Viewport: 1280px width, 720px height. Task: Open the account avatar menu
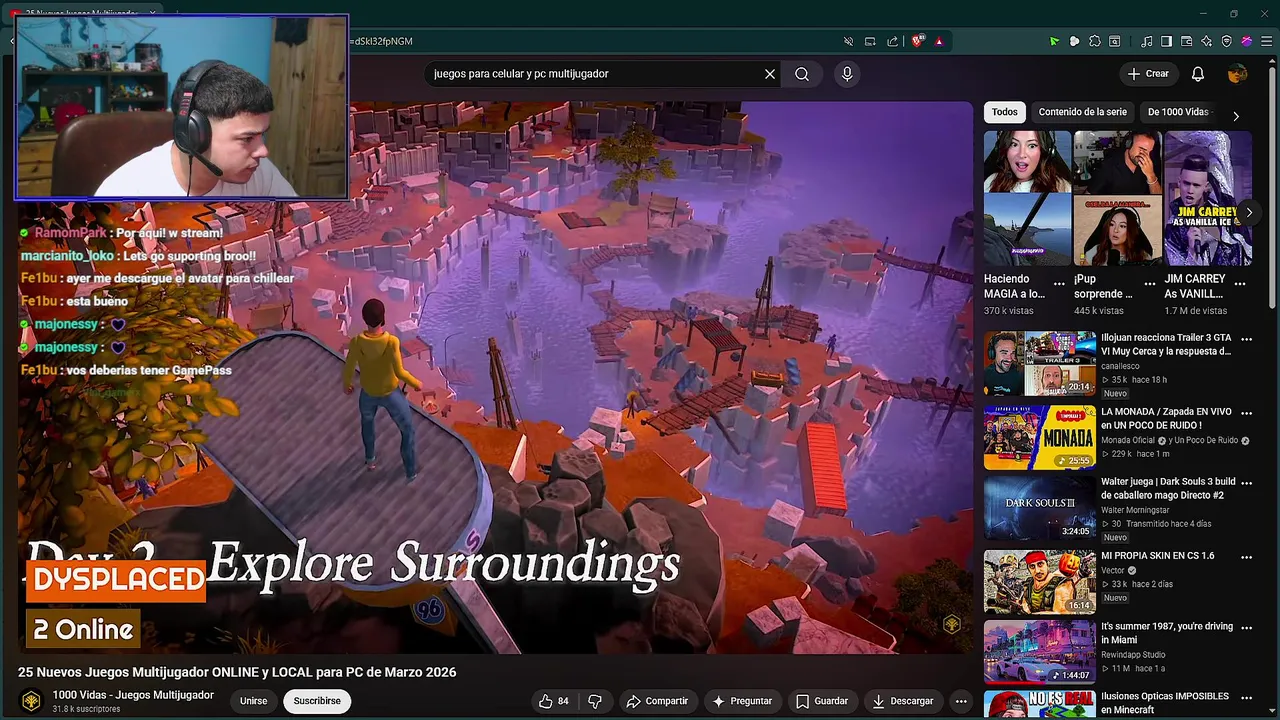1237,74
